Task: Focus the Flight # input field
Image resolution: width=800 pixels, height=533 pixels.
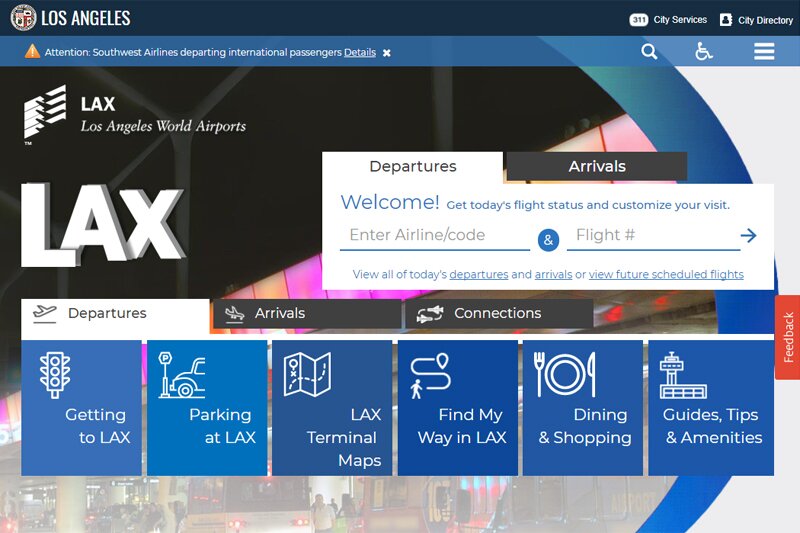Action: 653,235
